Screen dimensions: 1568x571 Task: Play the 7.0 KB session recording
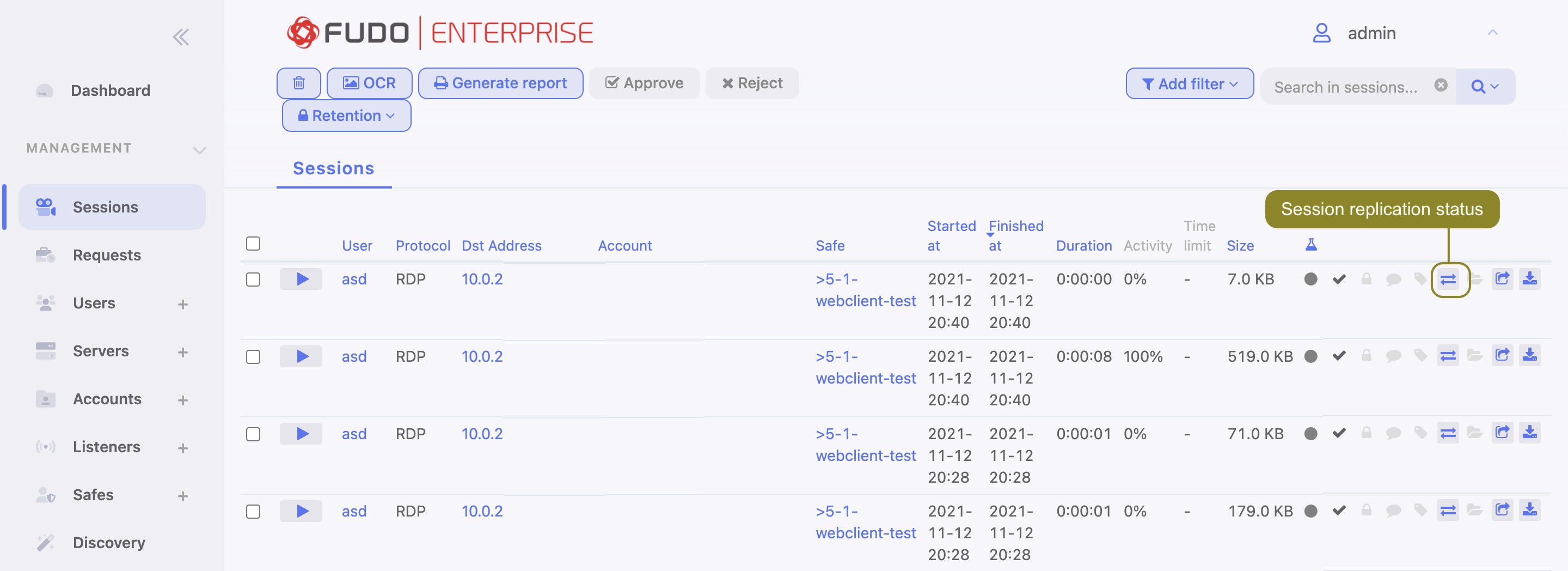coord(301,279)
